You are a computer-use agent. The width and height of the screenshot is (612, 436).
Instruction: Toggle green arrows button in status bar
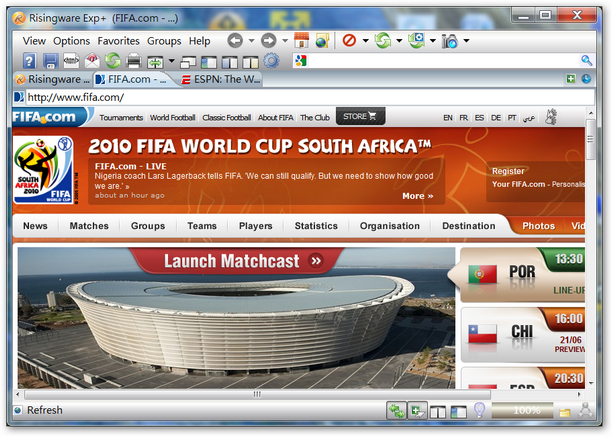click(x=397, y=411)
